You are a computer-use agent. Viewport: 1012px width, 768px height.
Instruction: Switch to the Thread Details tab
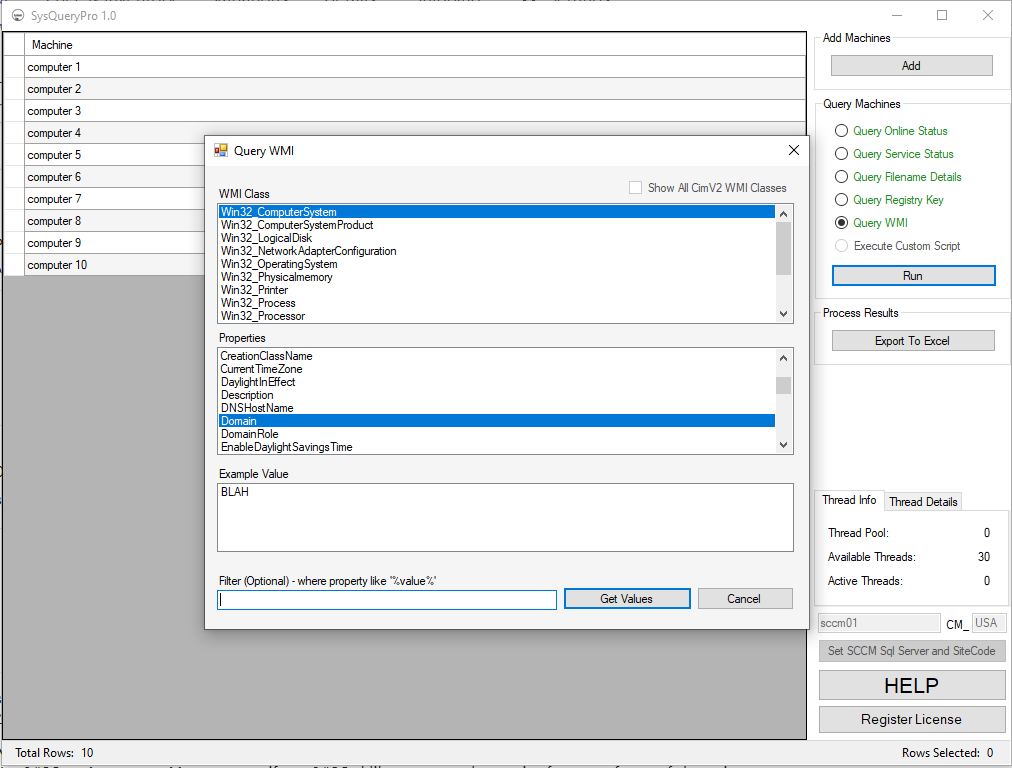922,500
